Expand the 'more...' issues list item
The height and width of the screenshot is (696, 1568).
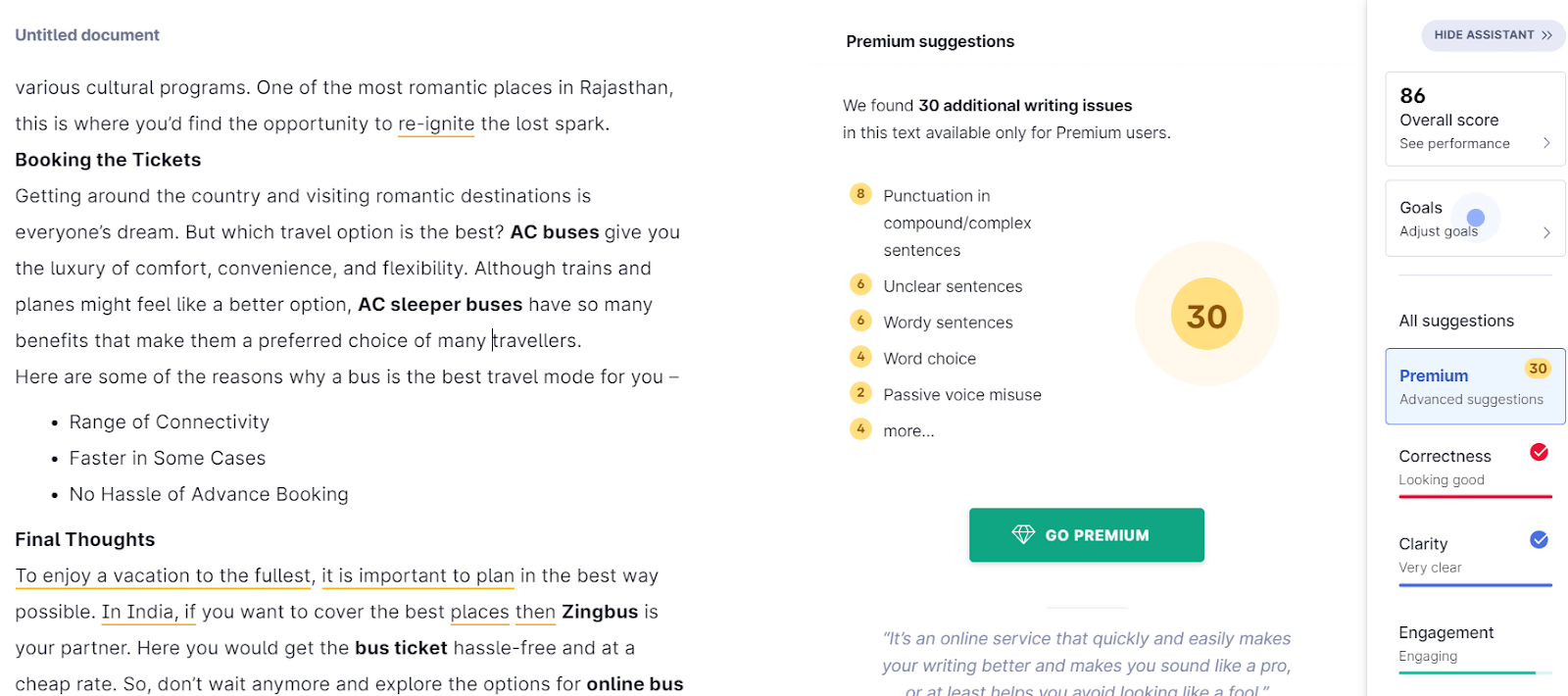(x=908, y=430)
